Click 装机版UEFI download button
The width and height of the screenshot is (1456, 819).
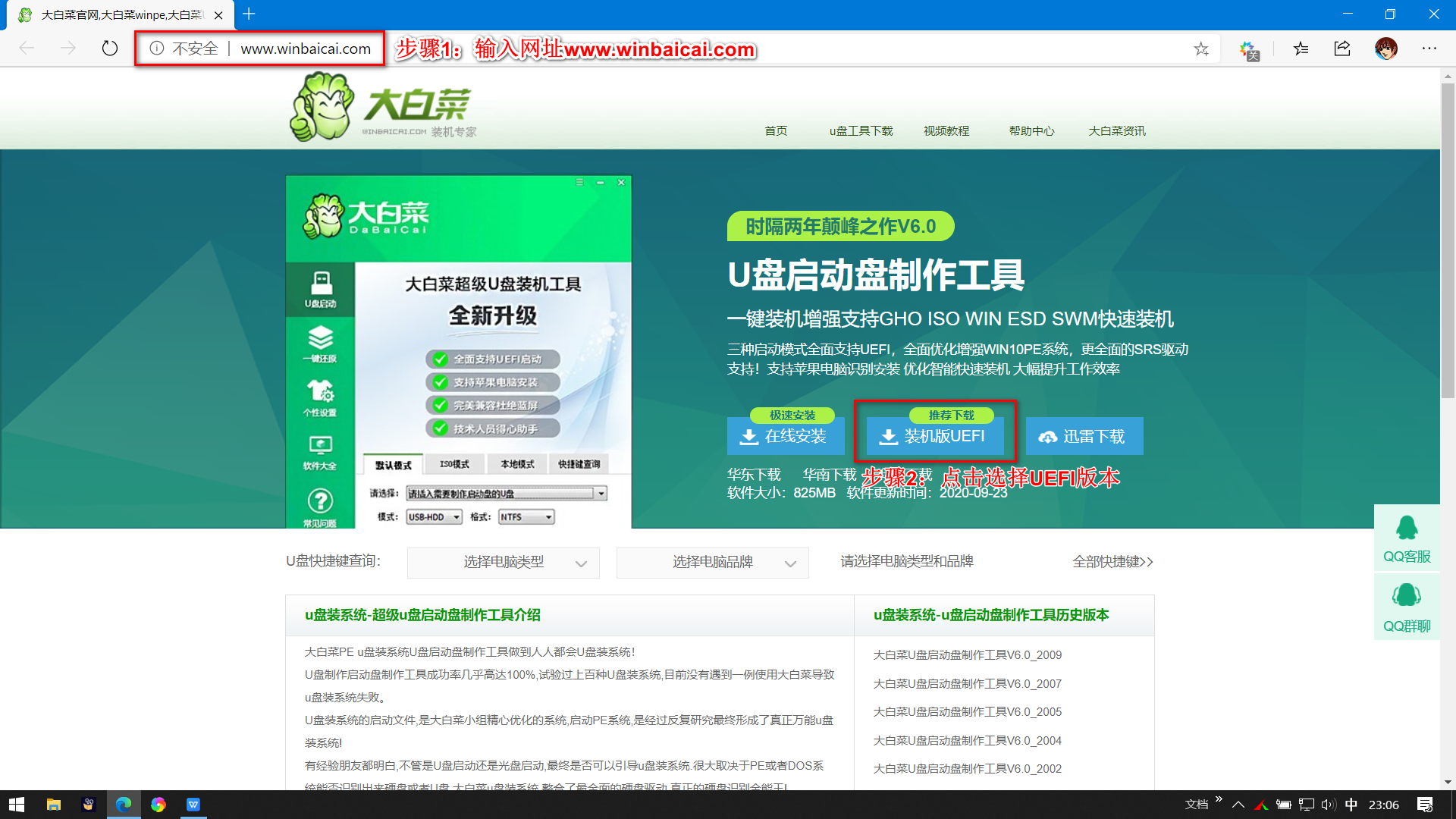click(x=935, y=436)
